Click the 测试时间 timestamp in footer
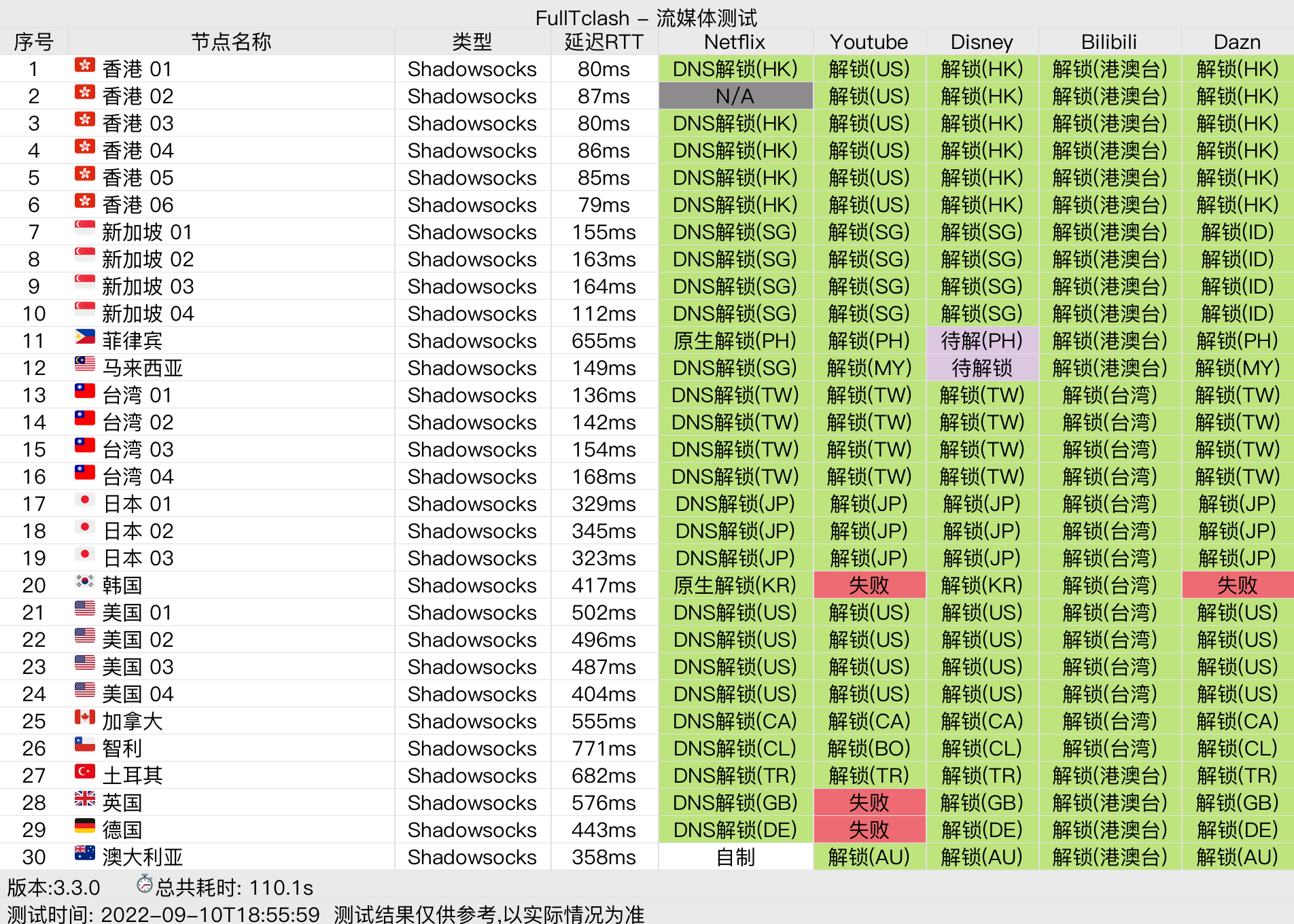Image resolution: width=1294 pixels, height=924 pixels. [x=163, y=914]
